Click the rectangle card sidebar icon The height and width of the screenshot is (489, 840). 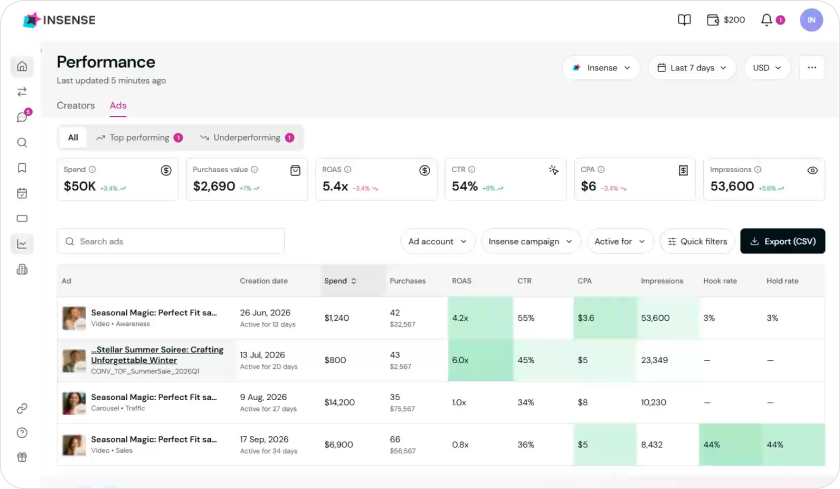coord(22,219)
